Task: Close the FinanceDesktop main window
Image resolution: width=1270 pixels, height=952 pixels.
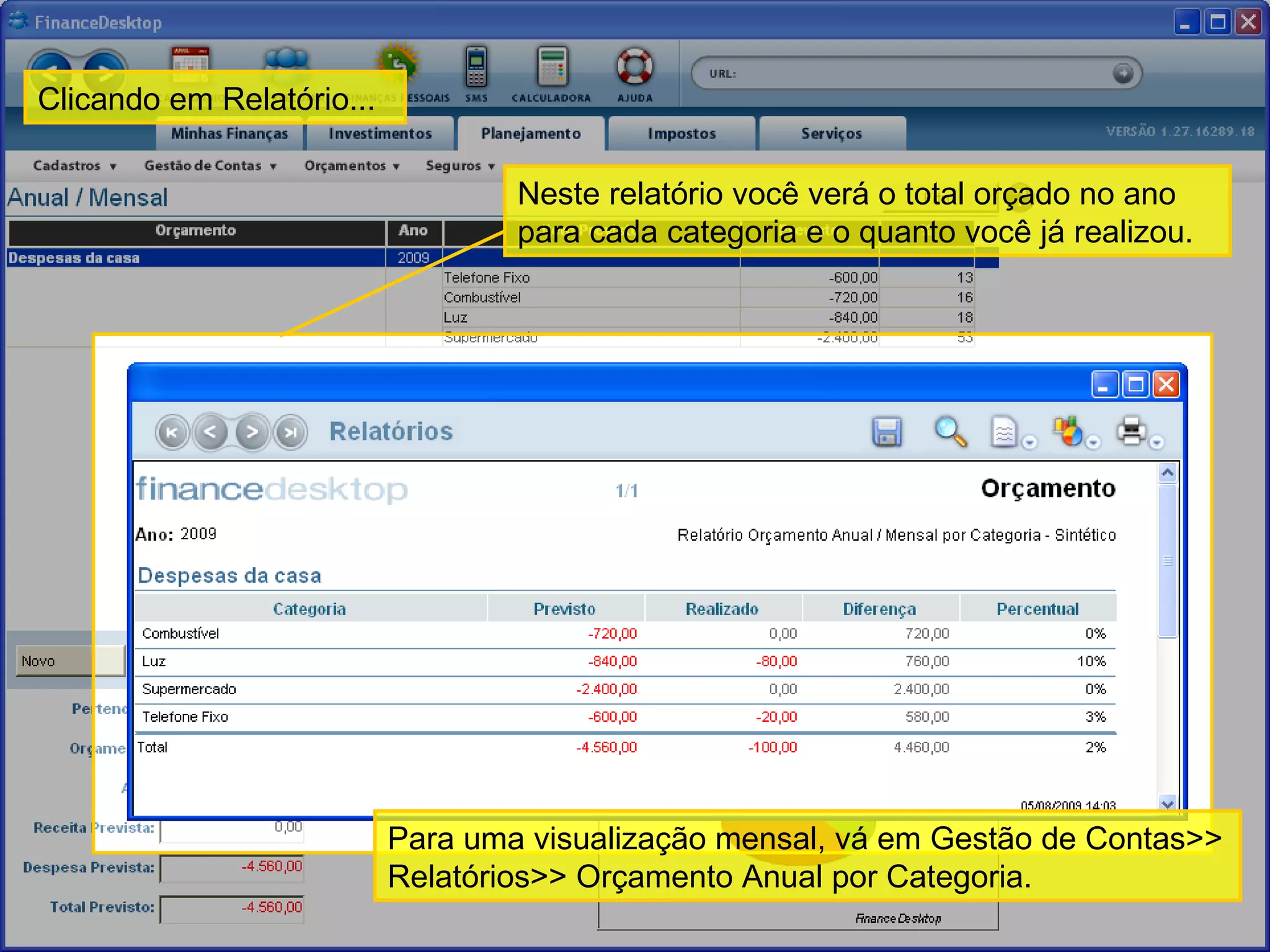Action: pyautogui.click(x=1248, y=22)
